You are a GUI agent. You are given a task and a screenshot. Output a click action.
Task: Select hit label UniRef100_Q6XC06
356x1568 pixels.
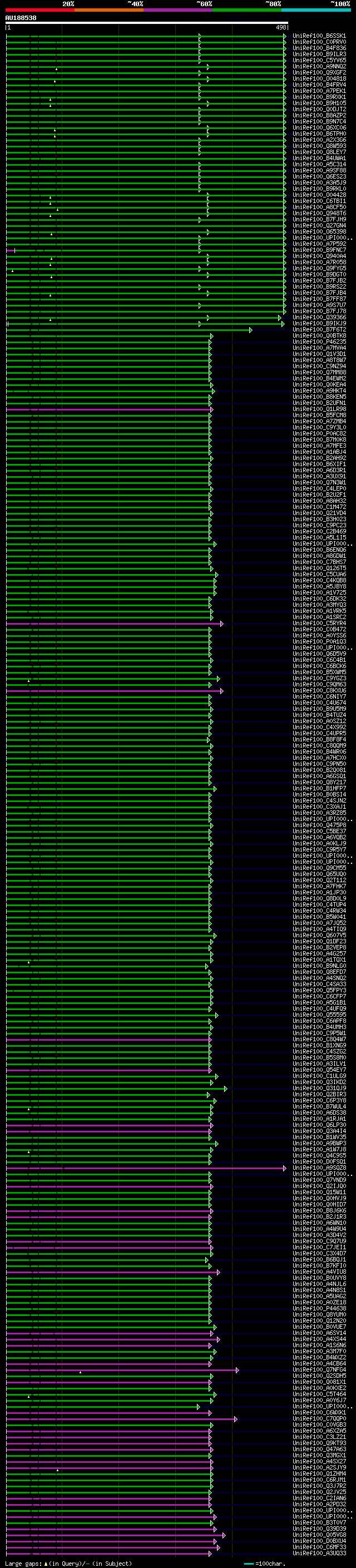click(319, 128)
